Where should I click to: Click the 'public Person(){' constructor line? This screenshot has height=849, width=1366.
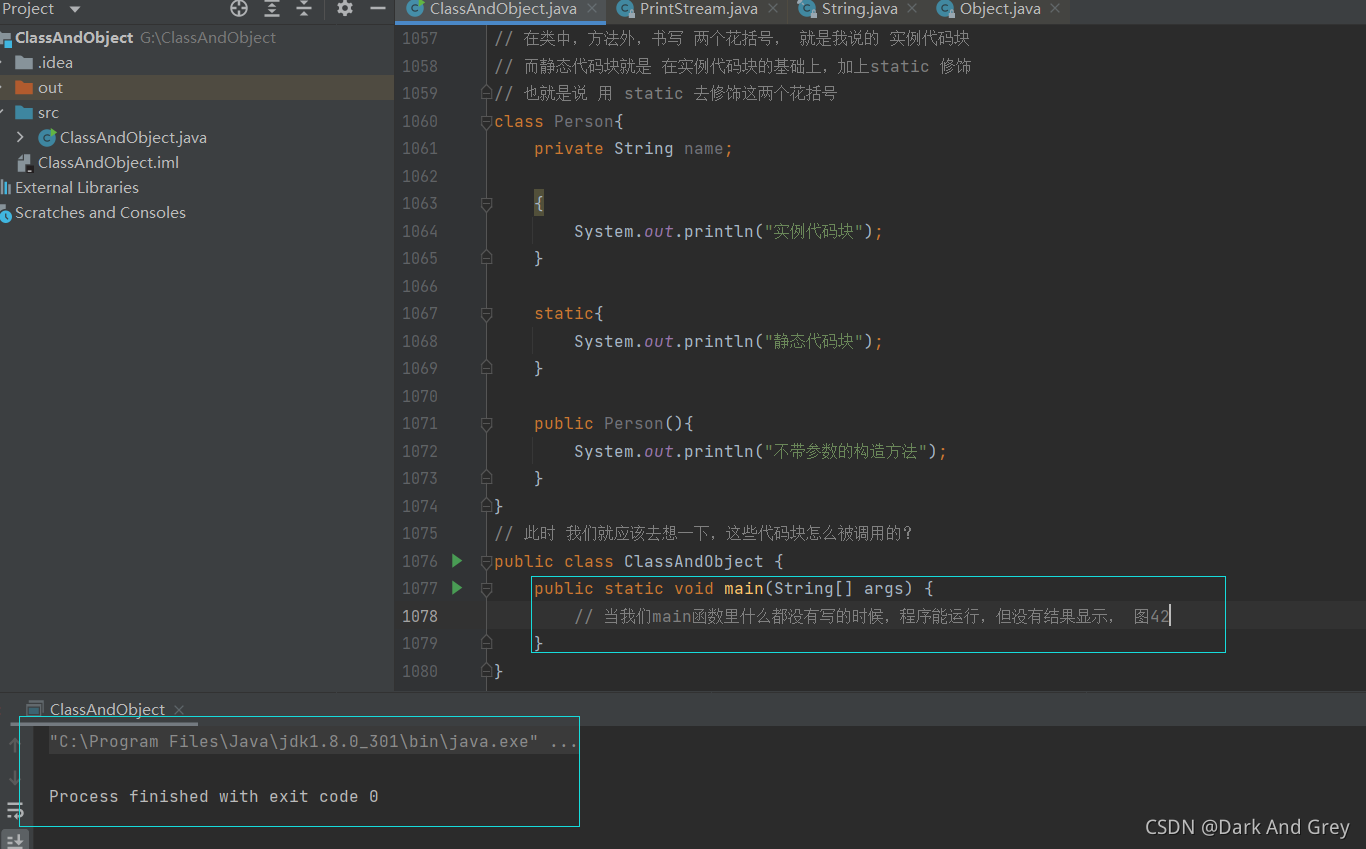[613, 423]
